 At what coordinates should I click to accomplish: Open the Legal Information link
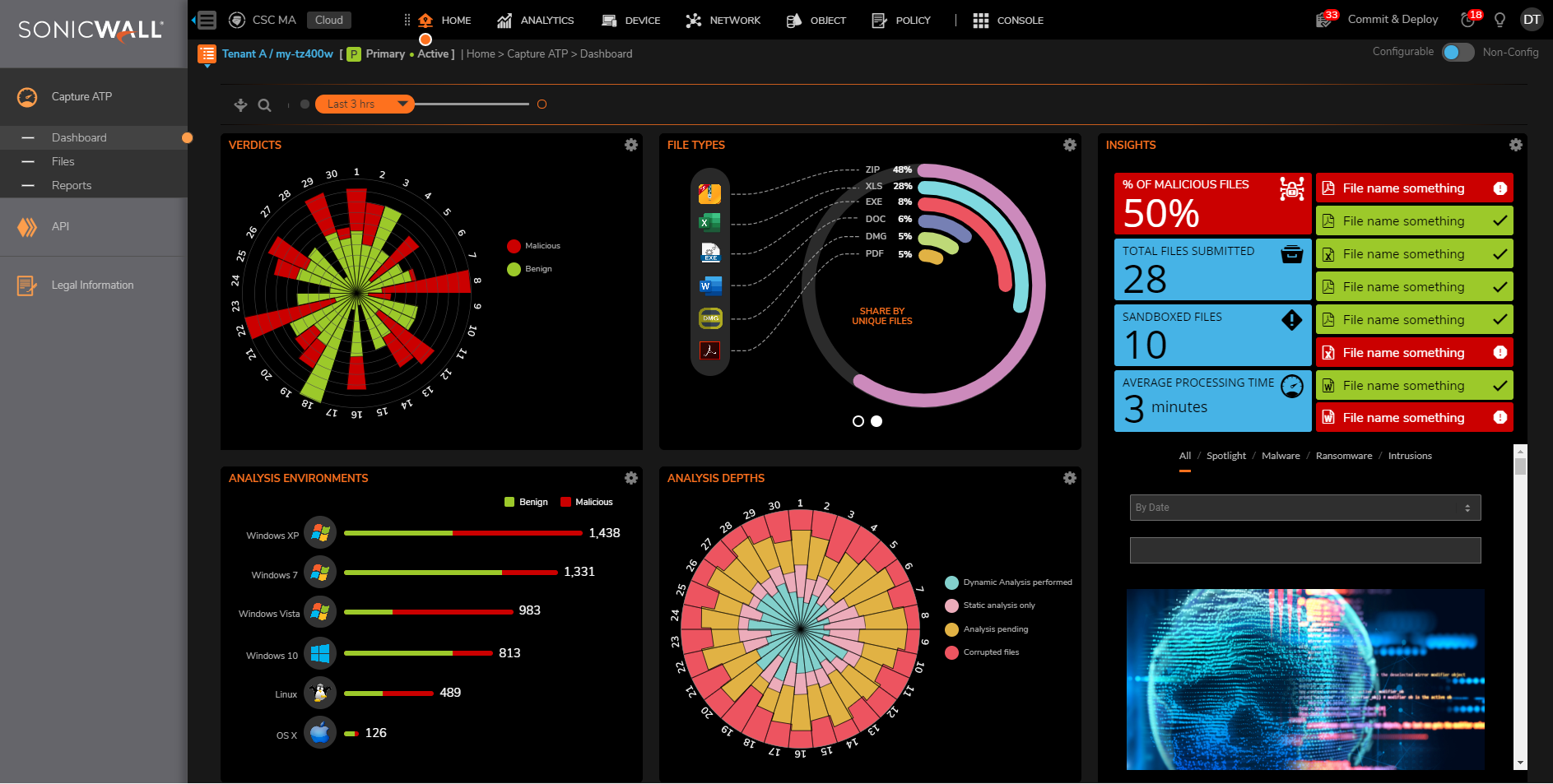tap(92, 285)
